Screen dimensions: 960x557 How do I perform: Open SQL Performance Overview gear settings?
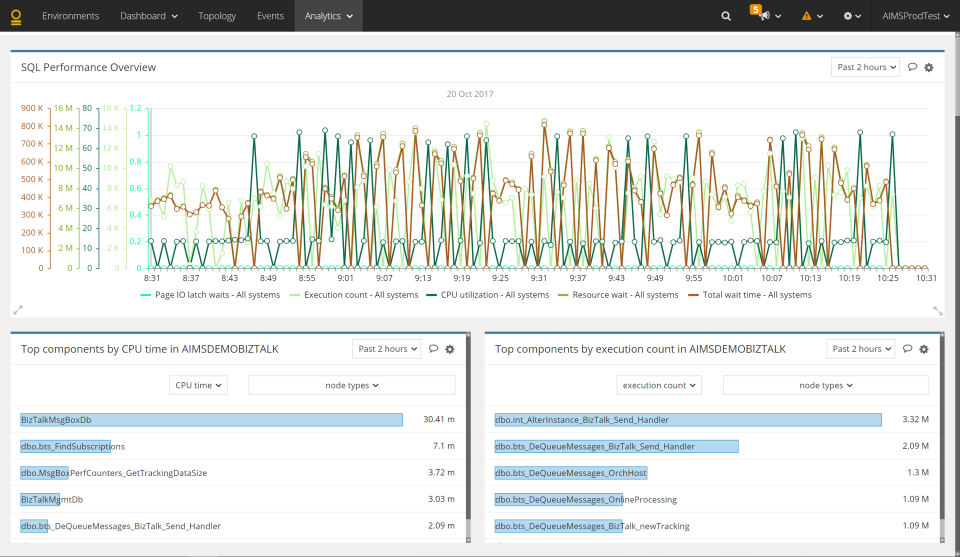pos(929,67)
